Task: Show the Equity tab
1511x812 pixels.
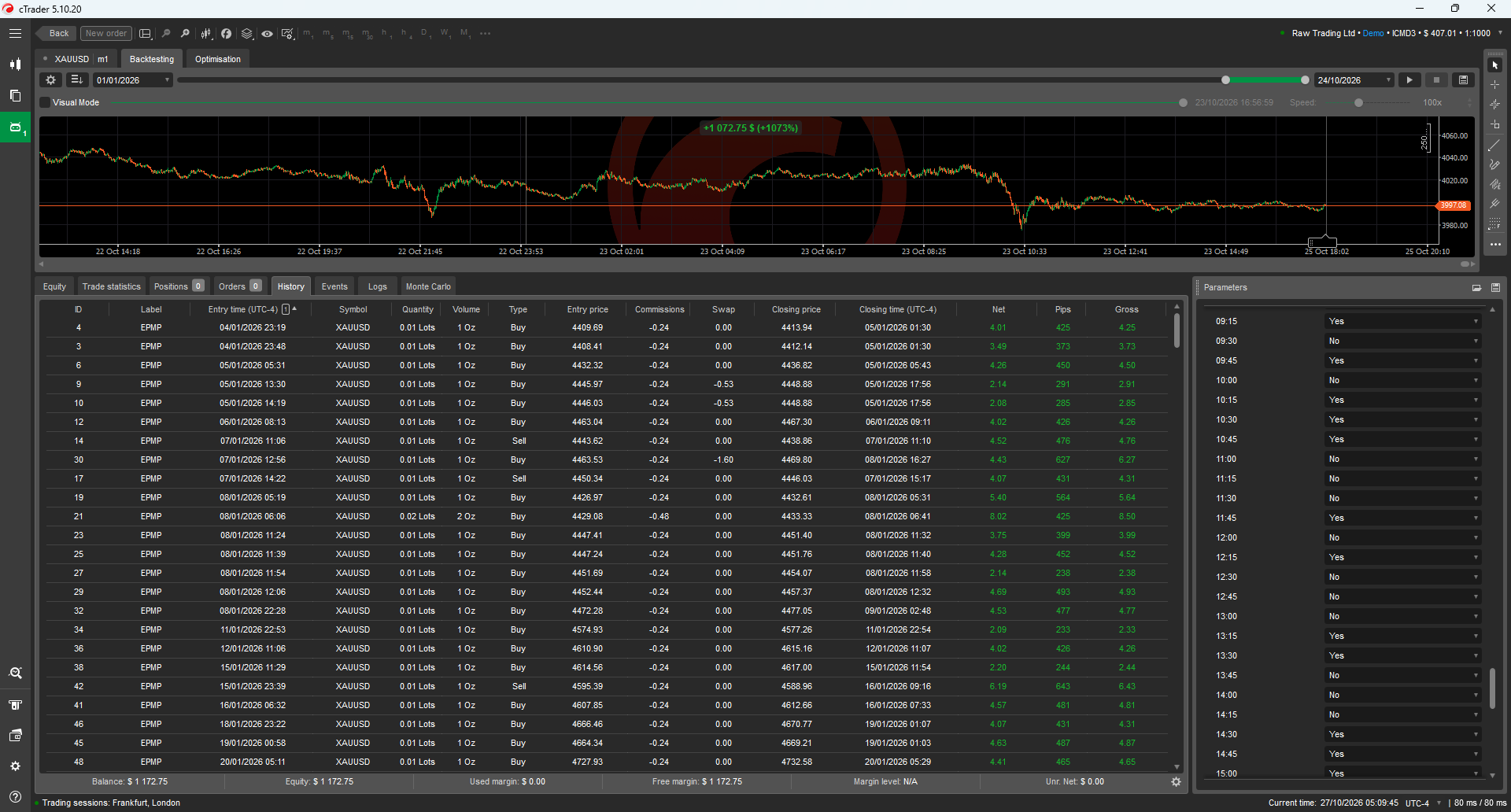Action: [54, 286]
